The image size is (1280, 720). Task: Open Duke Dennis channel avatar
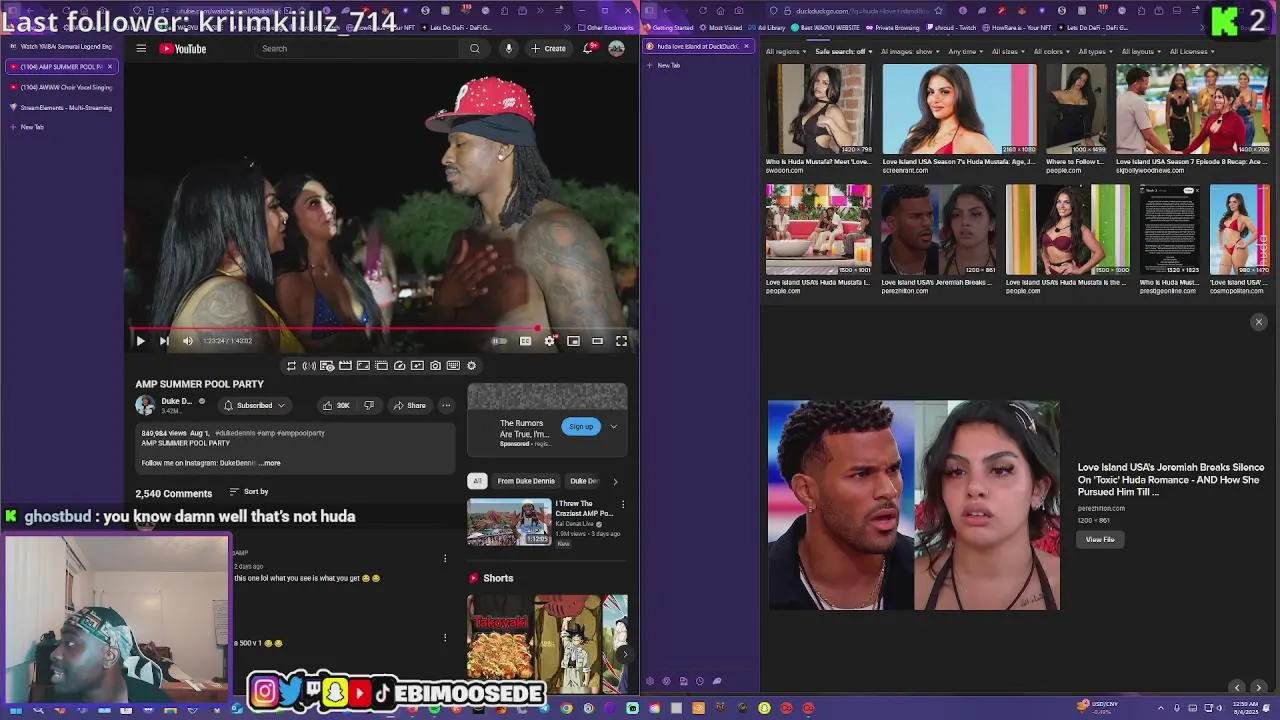146,405
